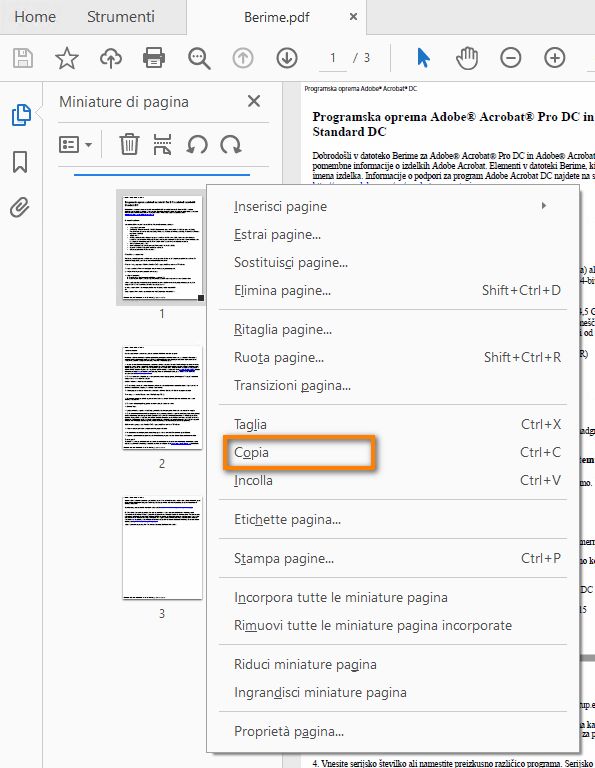Choose Etichette pagina menu entry
This screenshot has width=595, height=768.
(x=392, y=519)
